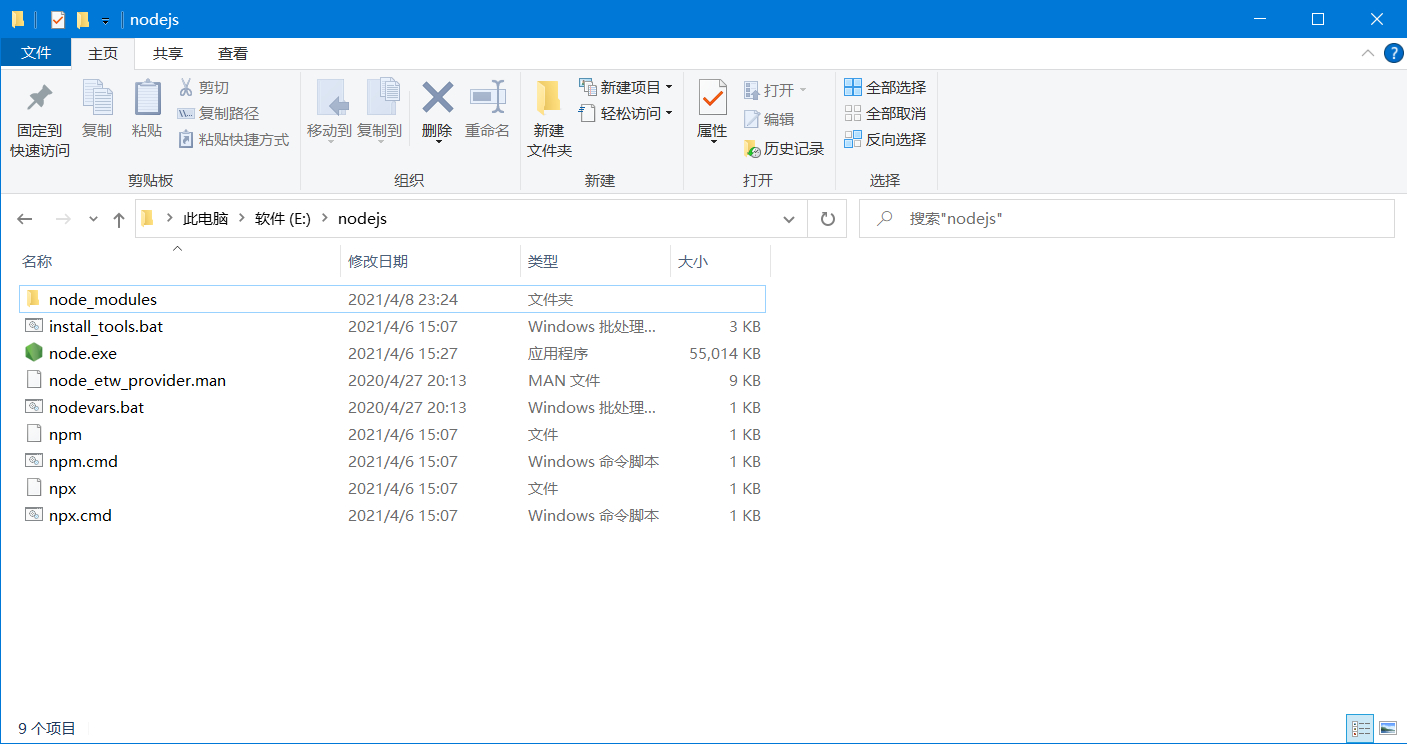Image resolution: width=1407 pixels, height=744 pixels.
Task: Sort by the 修改日期 column header
Action: [x=430, y=262]
